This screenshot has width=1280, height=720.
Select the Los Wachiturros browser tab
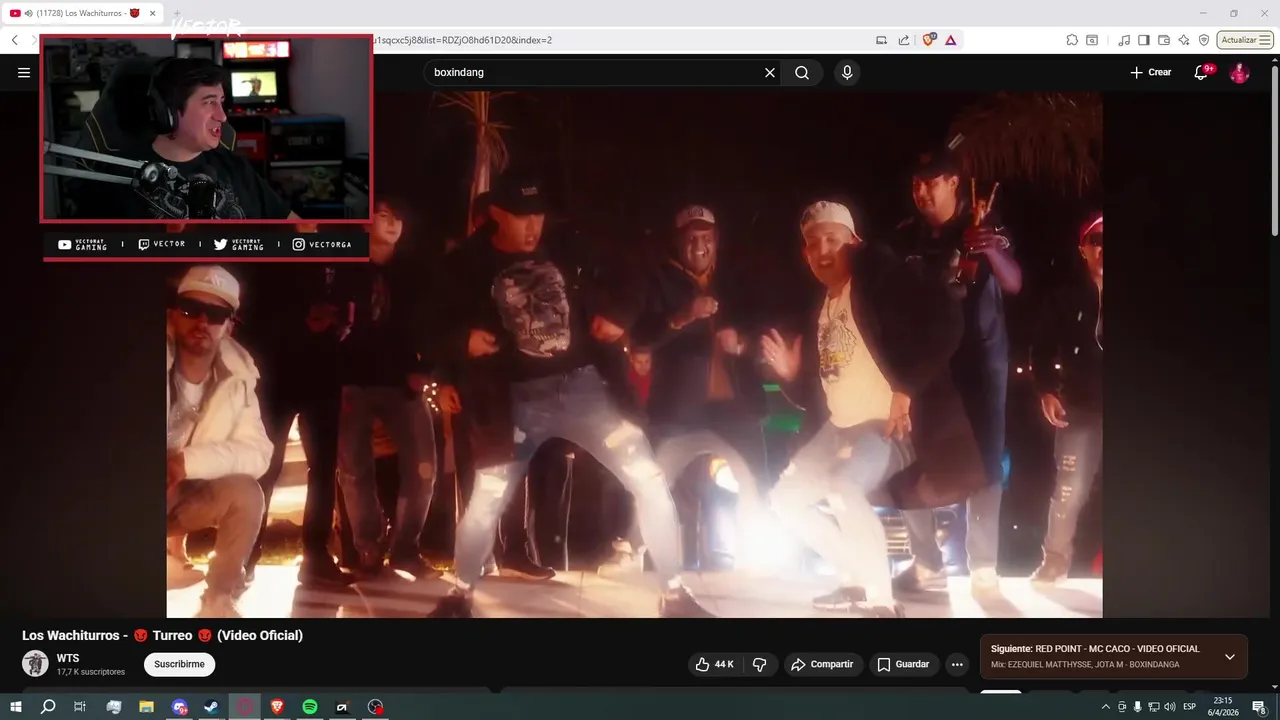(x=84, y=13)
